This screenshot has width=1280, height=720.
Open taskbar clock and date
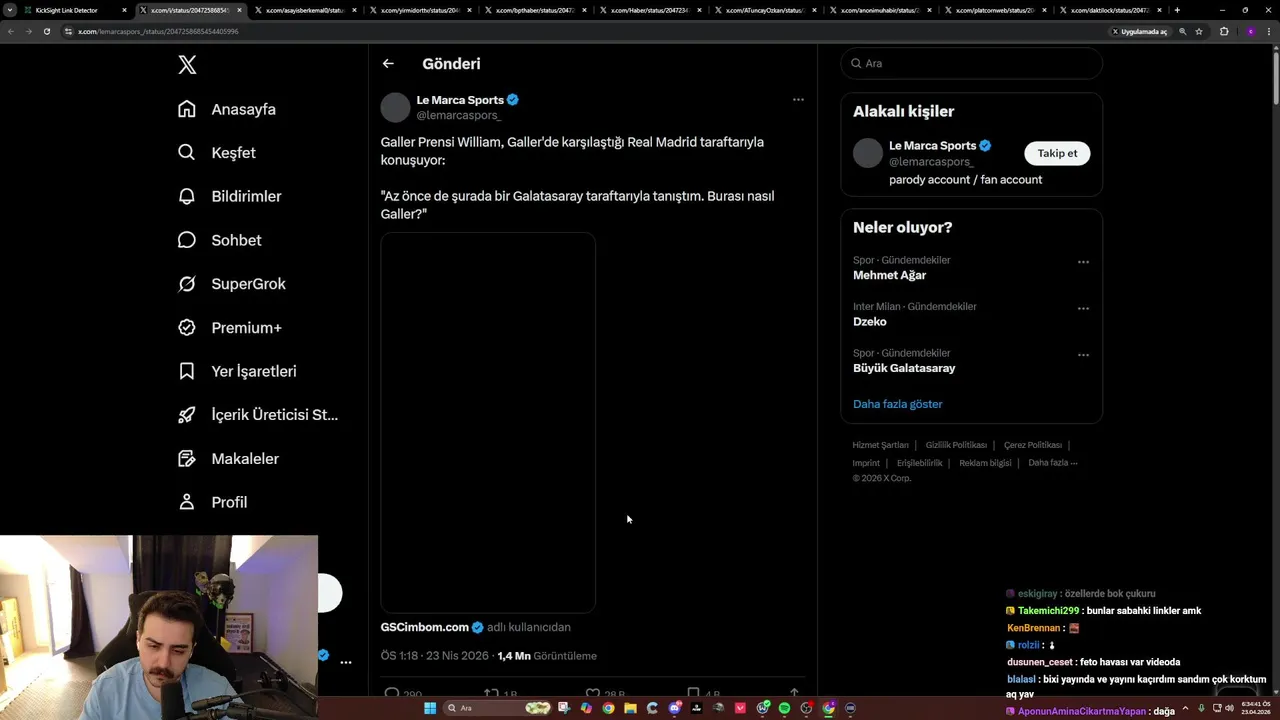point(1256,708)
